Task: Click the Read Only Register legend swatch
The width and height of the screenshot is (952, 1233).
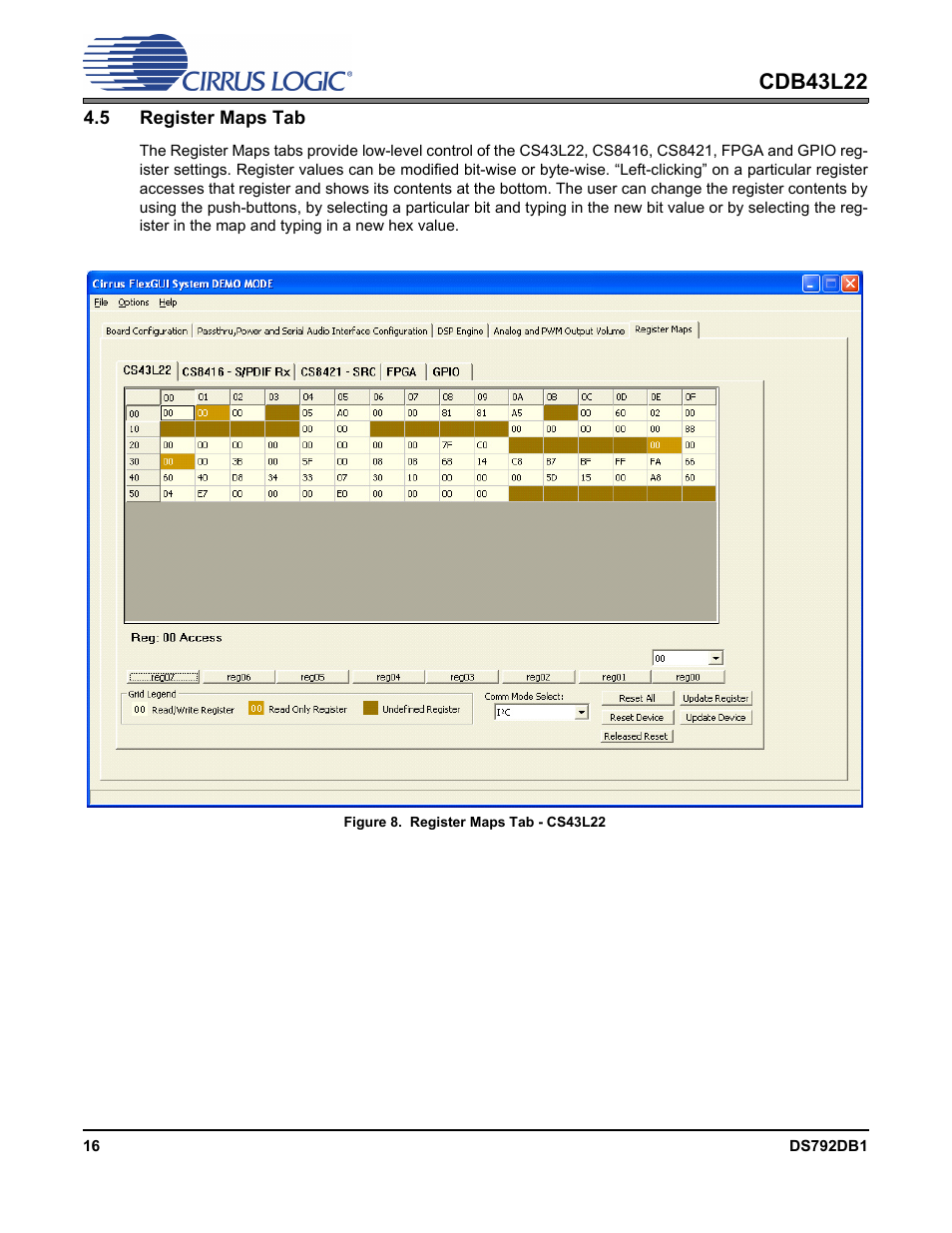Action: coord(255,709)
